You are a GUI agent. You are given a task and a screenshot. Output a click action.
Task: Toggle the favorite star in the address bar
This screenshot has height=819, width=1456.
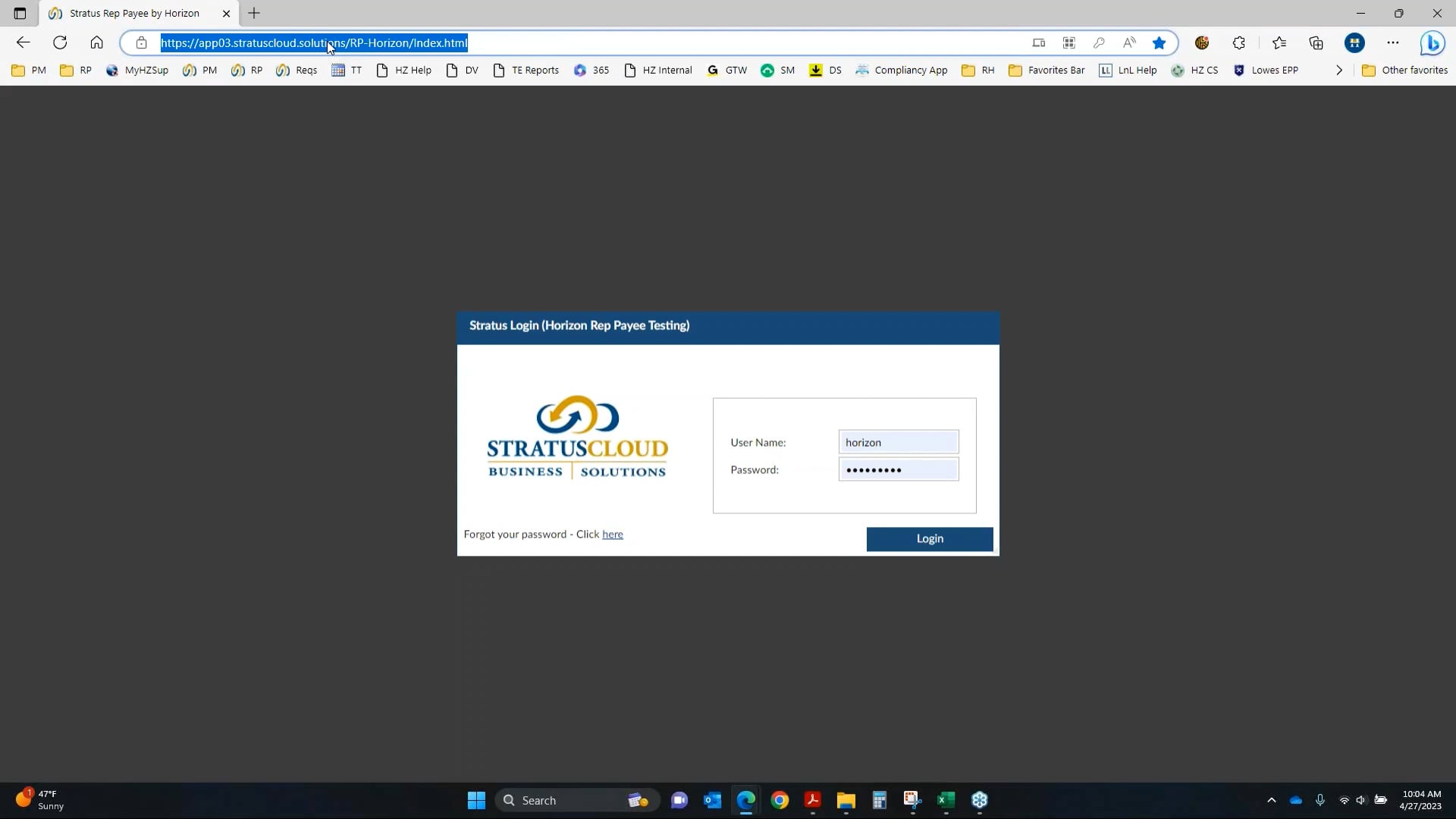1159,43
